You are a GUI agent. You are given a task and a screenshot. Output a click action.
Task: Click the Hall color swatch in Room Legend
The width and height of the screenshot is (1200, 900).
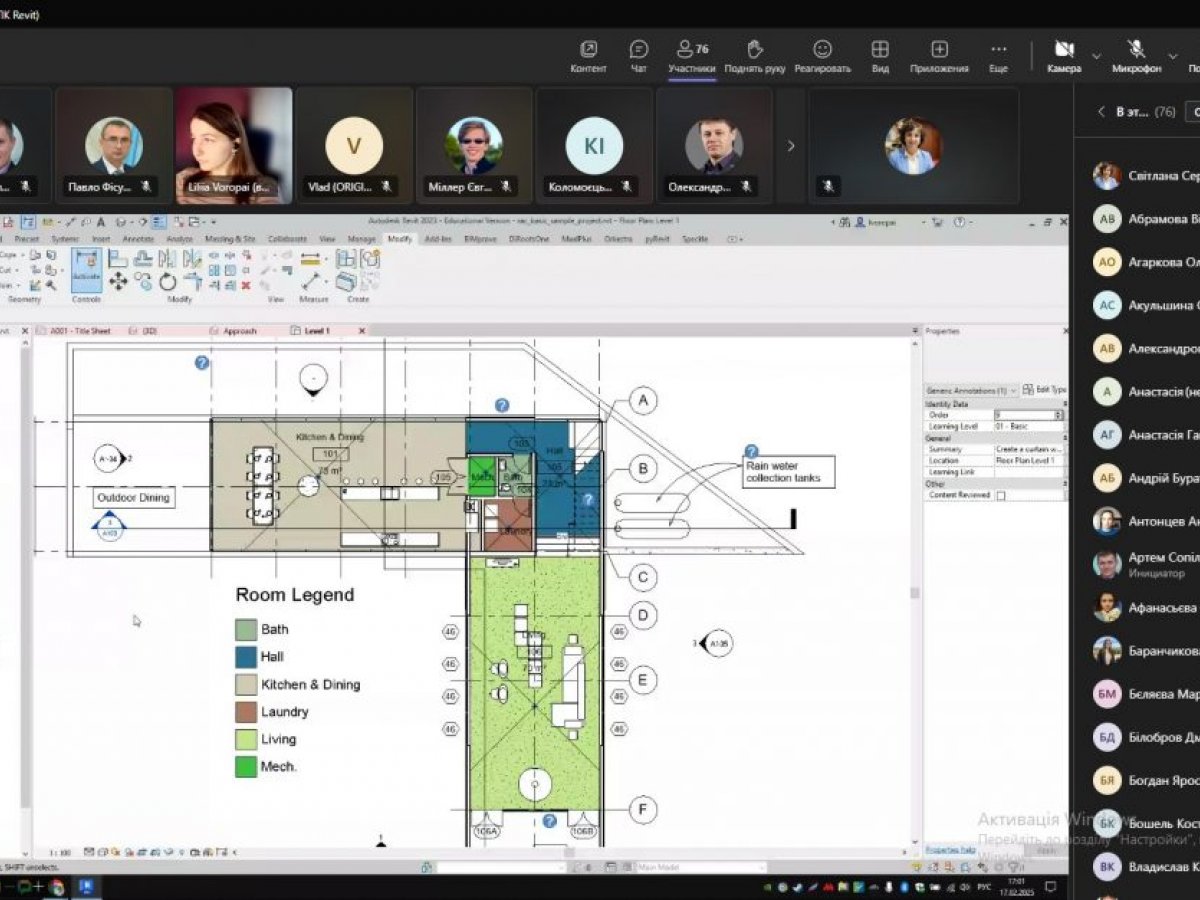pos(245,656)
